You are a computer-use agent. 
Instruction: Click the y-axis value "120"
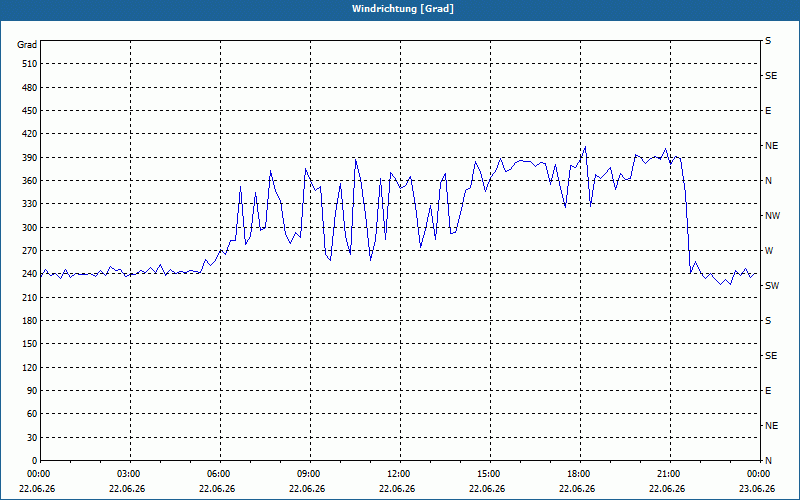[30, 368]
